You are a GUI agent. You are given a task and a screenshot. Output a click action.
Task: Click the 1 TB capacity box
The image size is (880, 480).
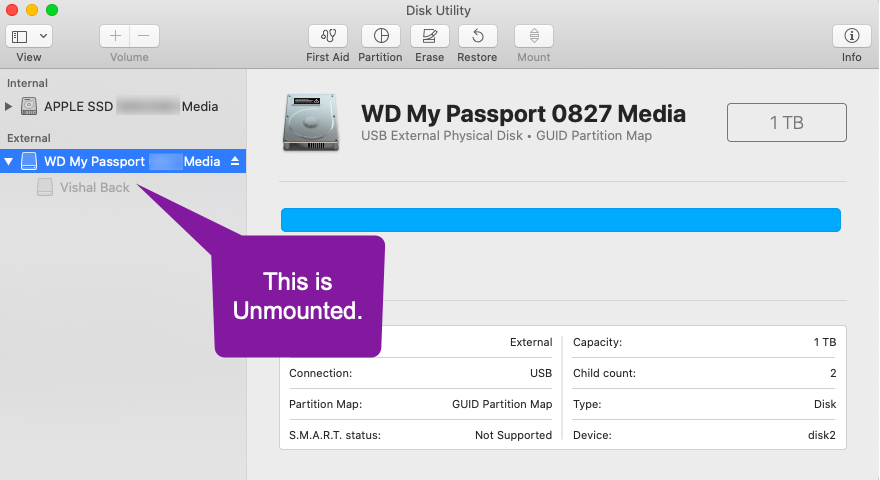(787, 122)
